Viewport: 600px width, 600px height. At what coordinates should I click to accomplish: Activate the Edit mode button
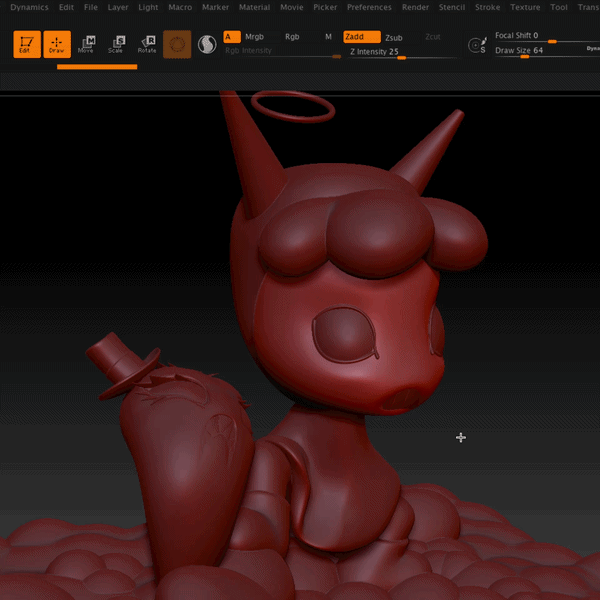coord(27,44)
